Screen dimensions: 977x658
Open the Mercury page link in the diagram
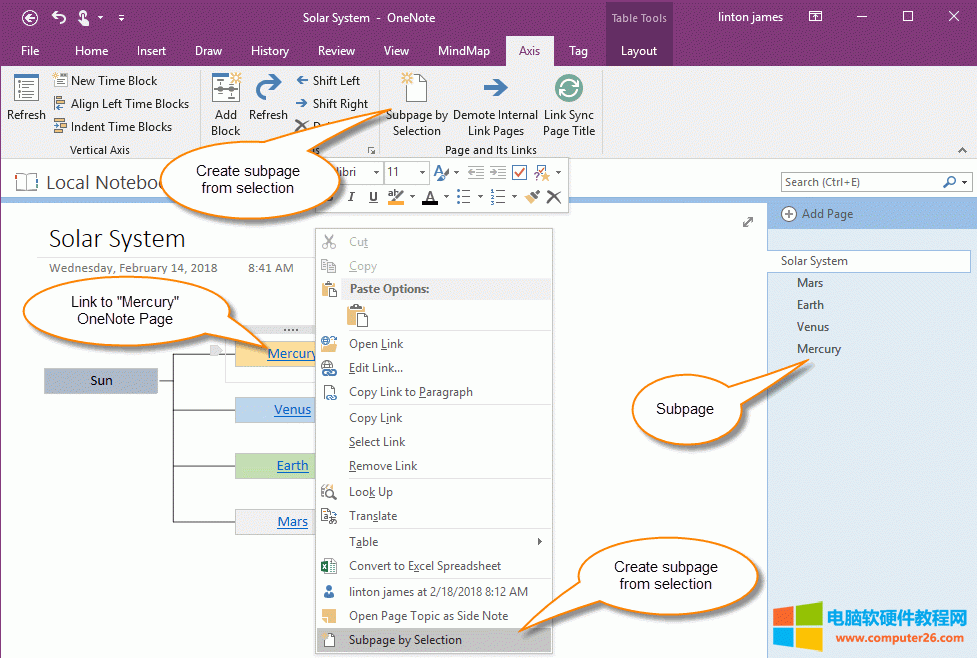click(291, 352)
